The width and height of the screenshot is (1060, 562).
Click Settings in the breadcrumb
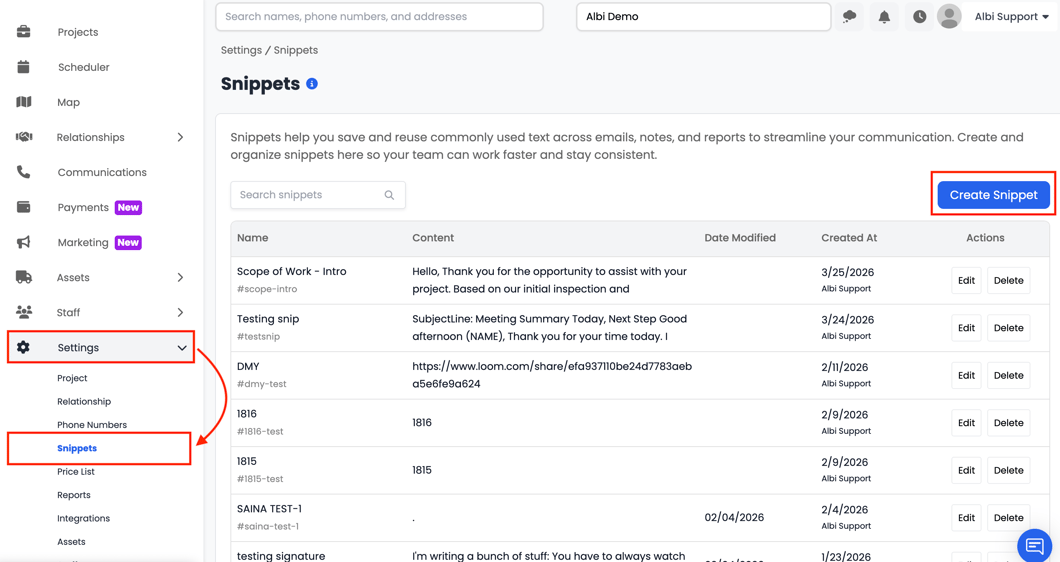click(241, 50)
